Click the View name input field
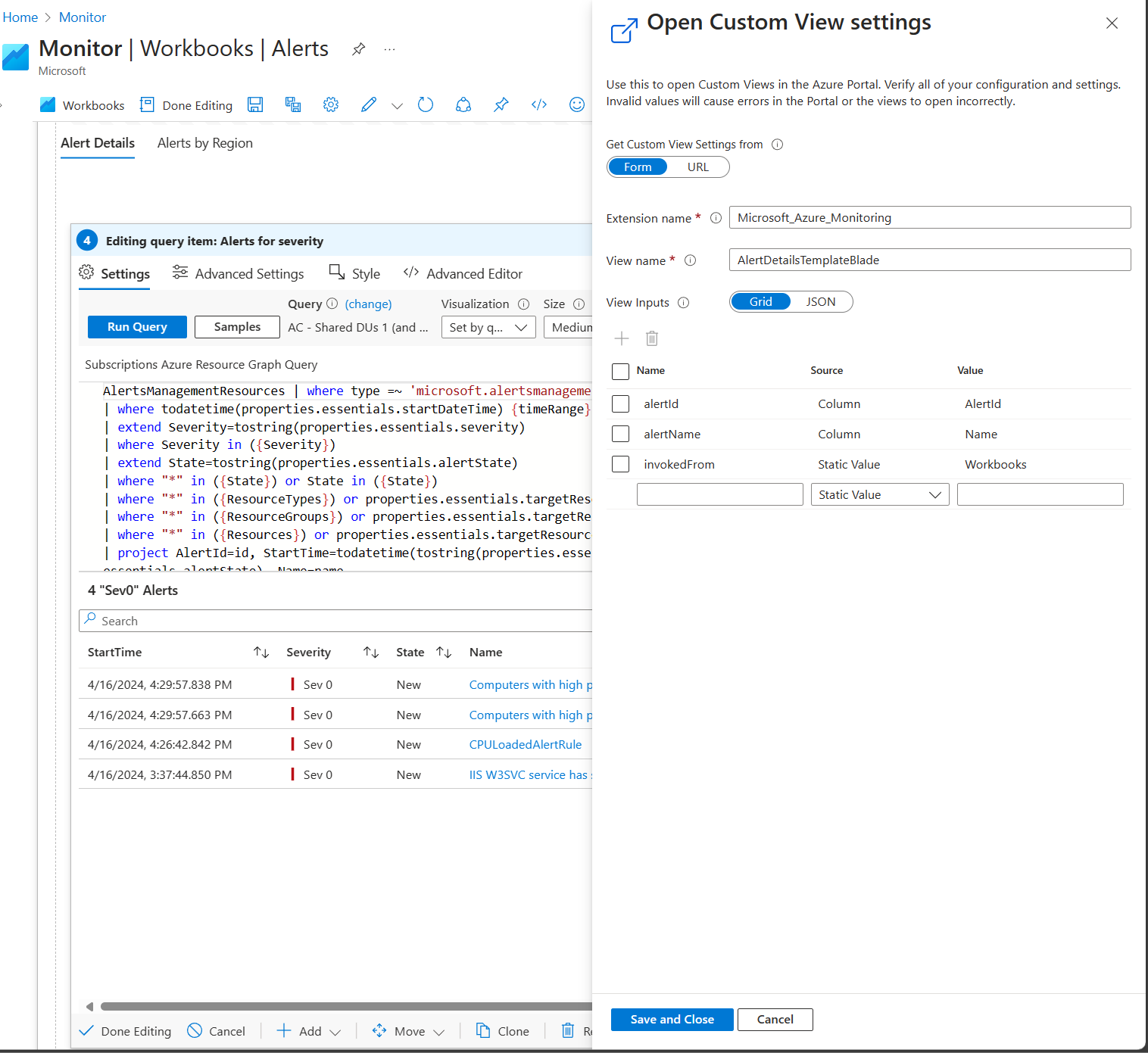The image size is (1148, 1053). click(930, 260)
